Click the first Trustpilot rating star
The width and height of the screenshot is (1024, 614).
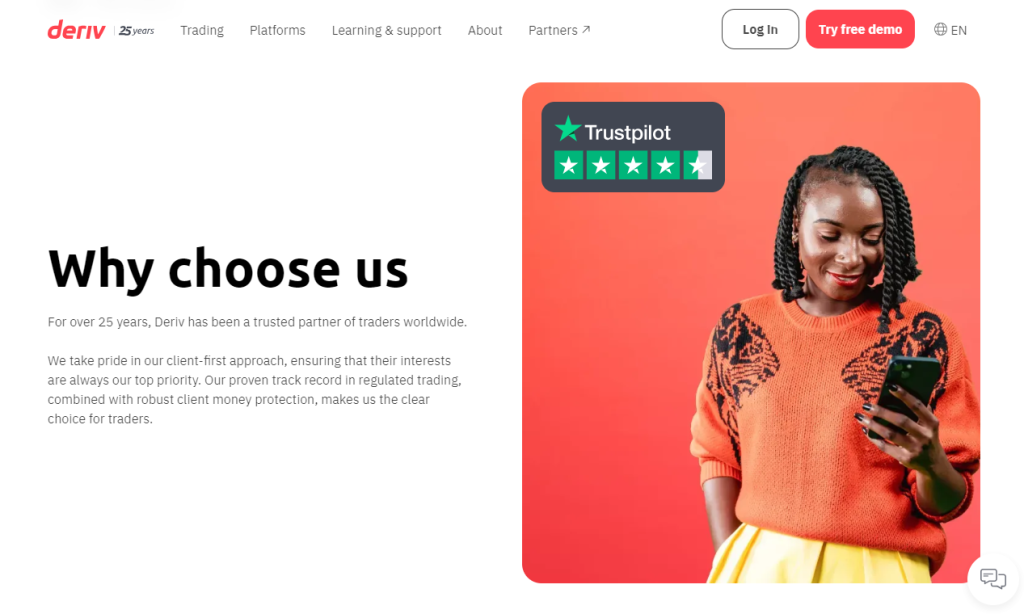(569, 165)
